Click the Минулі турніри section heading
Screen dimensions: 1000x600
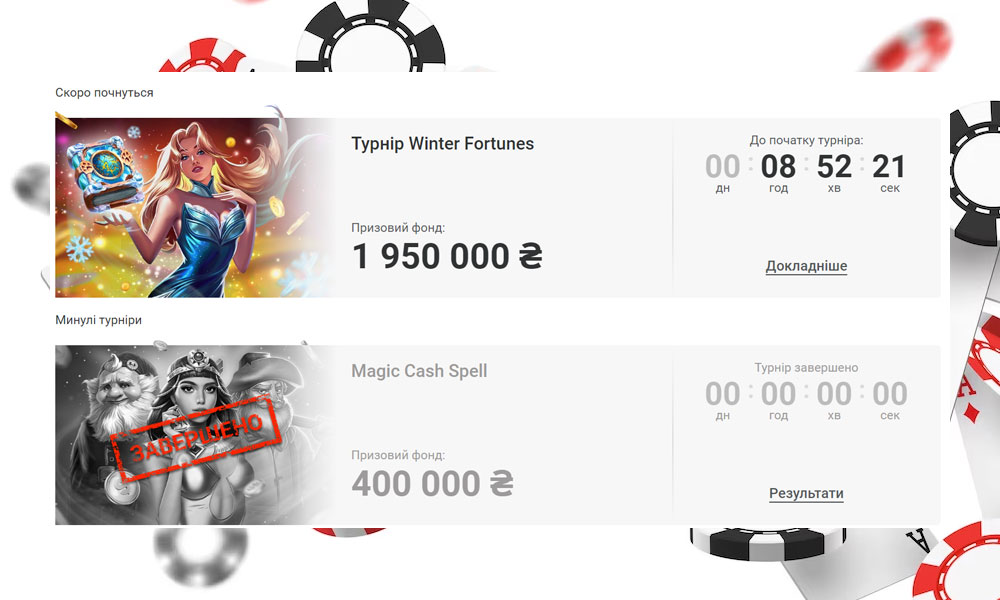pyautogui.click(x=98, y=320)
